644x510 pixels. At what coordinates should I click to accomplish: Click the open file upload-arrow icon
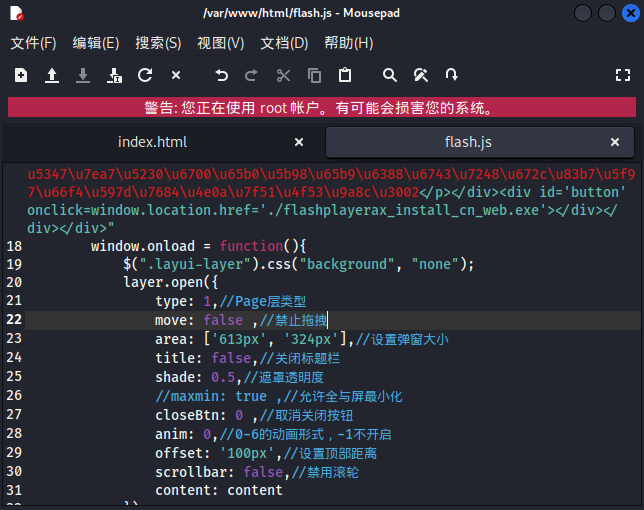tap(52, 76)
